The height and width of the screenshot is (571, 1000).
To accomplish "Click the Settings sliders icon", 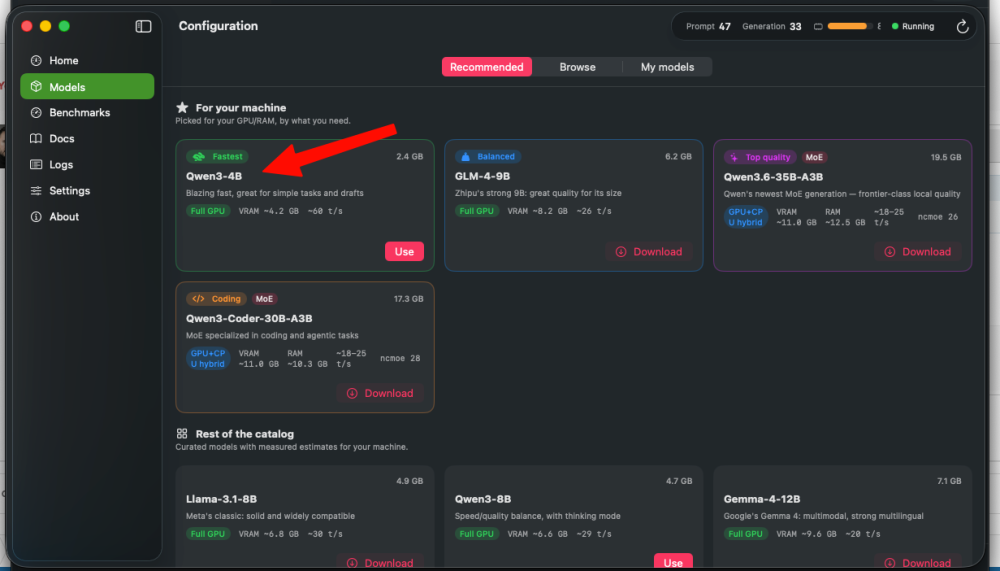I will click(36, 191).
